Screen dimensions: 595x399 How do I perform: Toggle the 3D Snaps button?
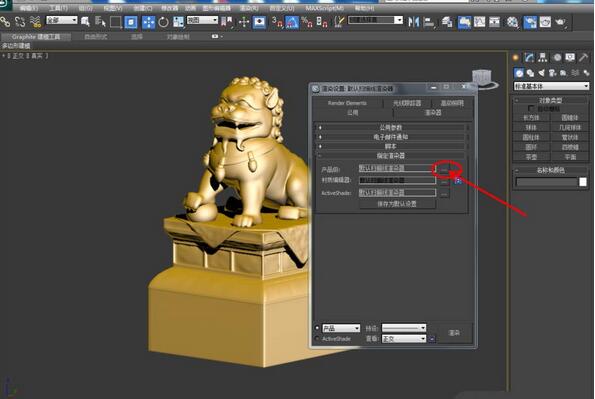[277, 22]
